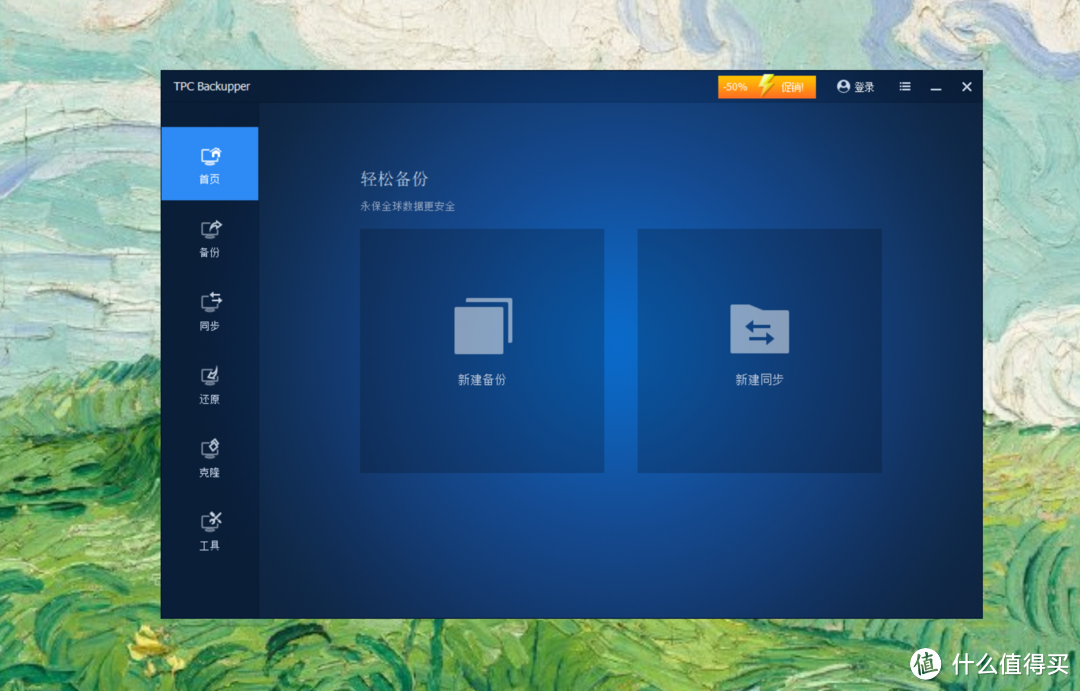Click the TPC Backupper title text
Screen dimensions: 1080x691
[x=211, y=87]
